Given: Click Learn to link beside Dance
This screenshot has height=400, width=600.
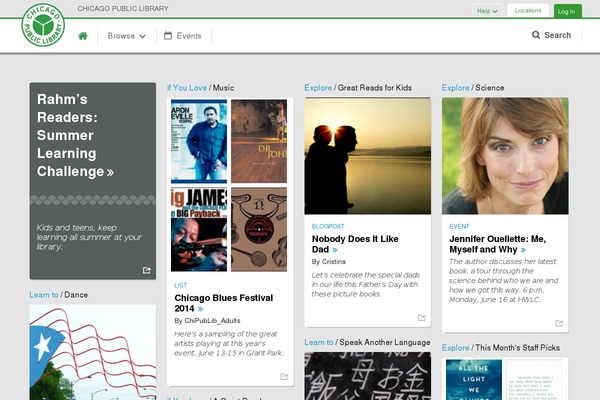Looking at the screenshot, I should 44,295.
